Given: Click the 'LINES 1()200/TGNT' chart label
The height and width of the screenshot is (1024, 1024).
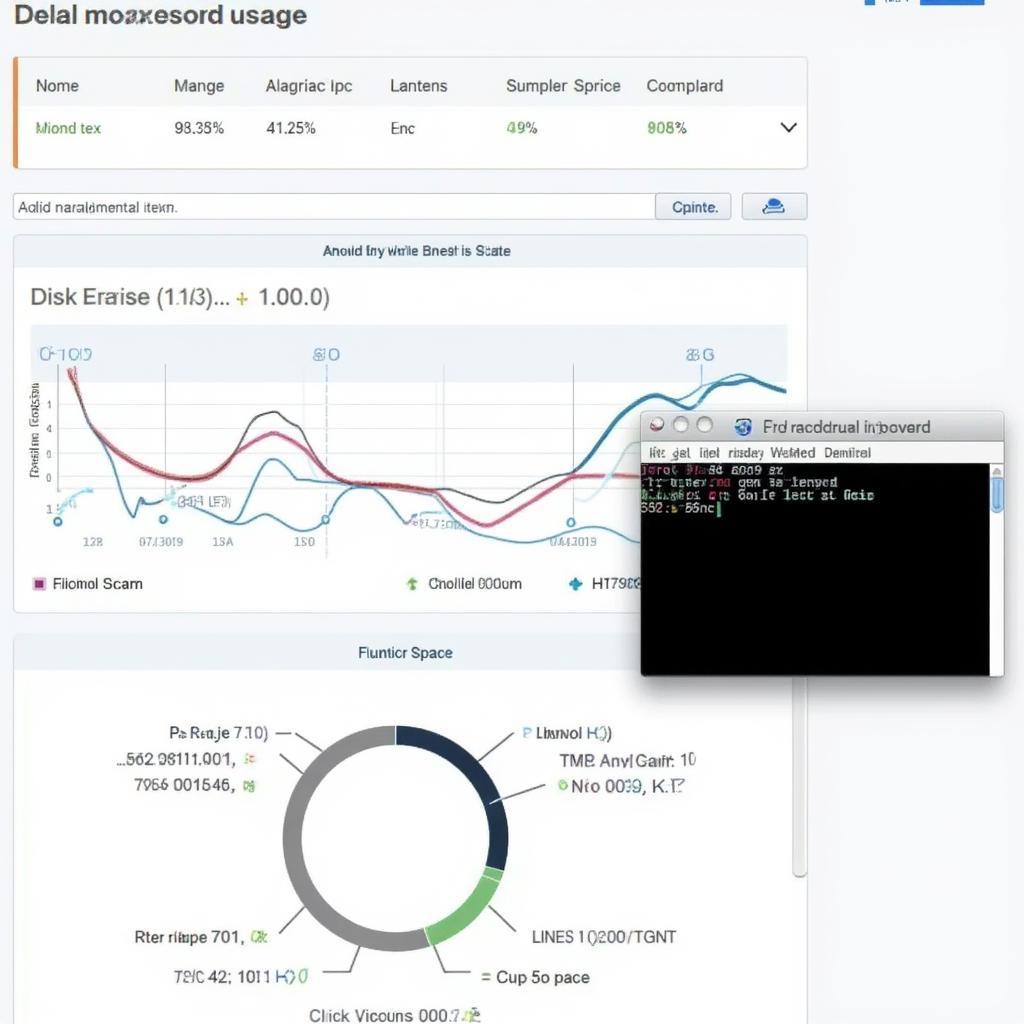Looking at the screenshot, I should (x=603, y=937).
